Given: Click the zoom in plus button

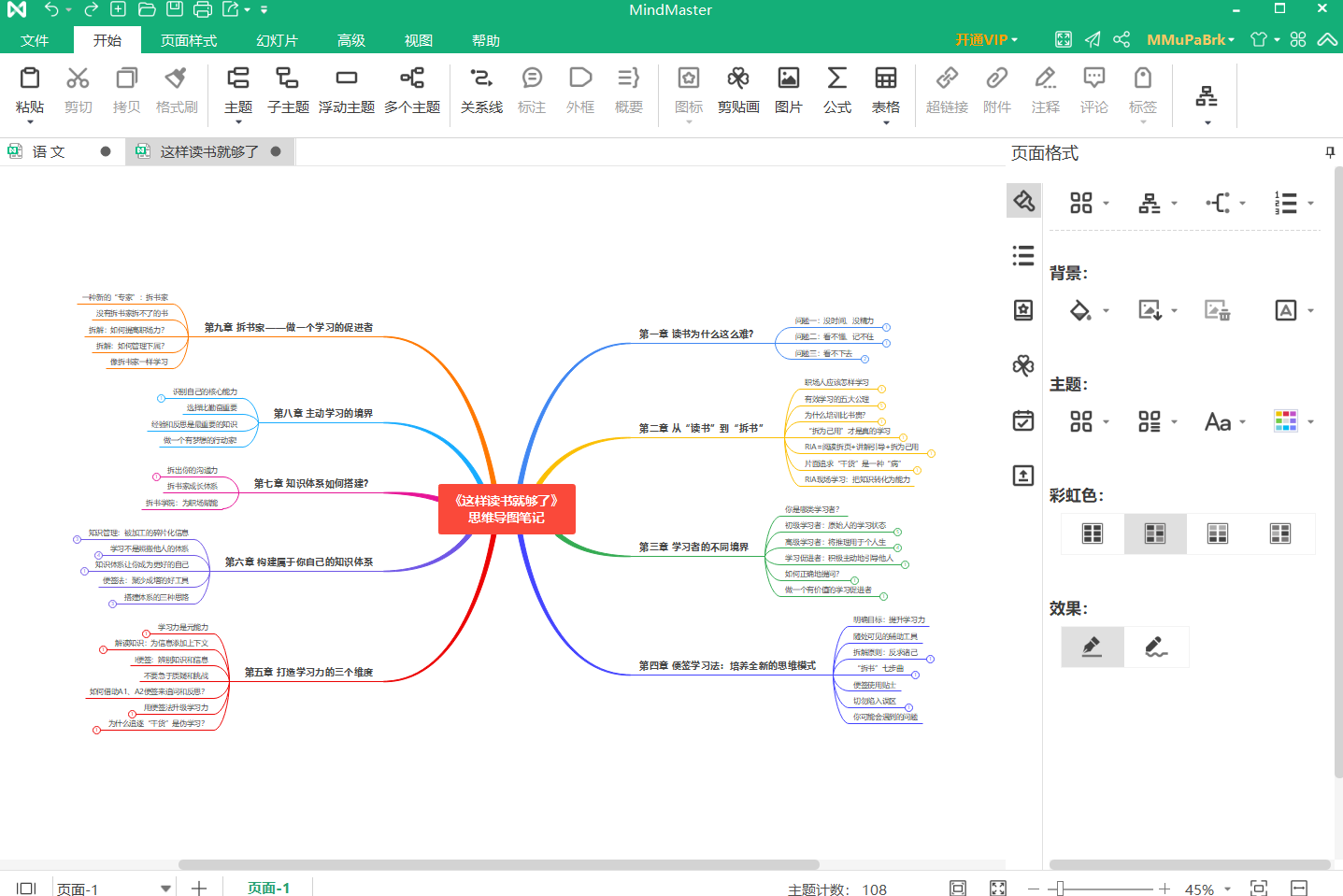Looking at the screenshot, I should pyautogui.click(x=1164, y=889).
